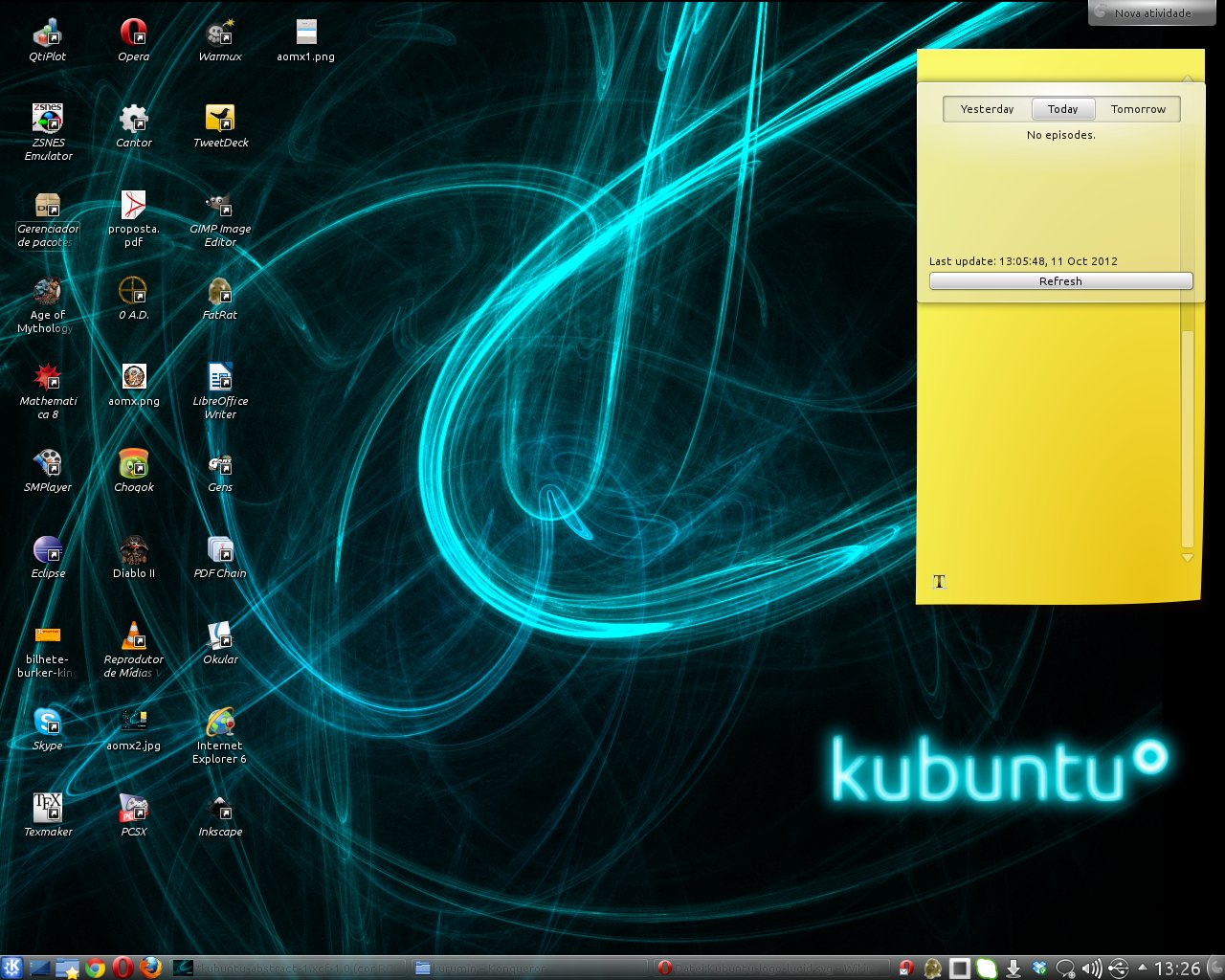Launch Opera from the taskbar
1225x980 pixels.
click(122, 968)
